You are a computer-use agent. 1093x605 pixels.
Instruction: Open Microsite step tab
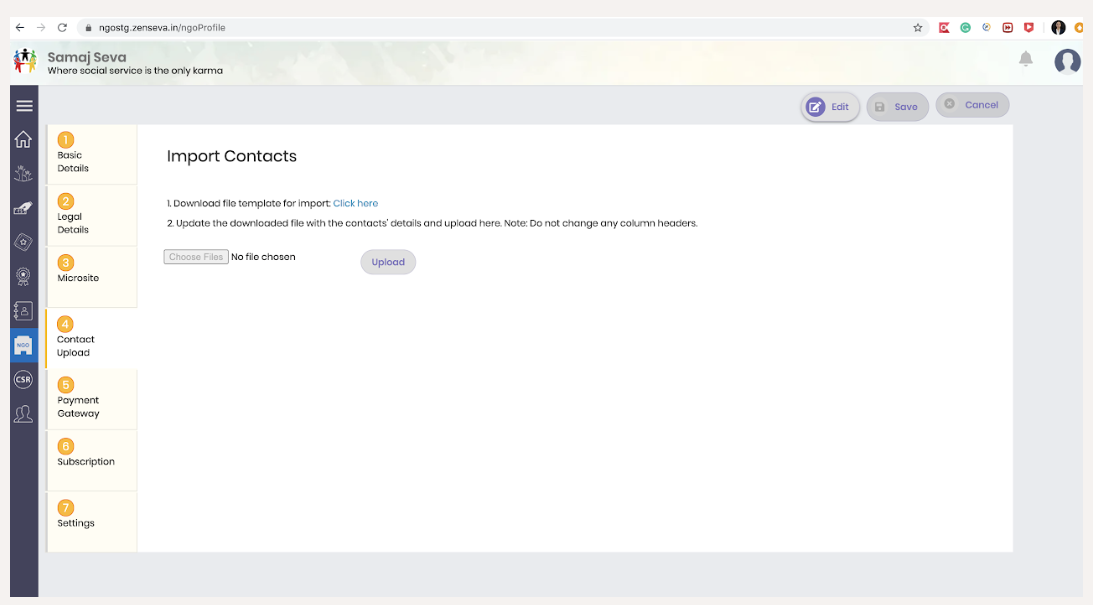[x=91, y=277]
